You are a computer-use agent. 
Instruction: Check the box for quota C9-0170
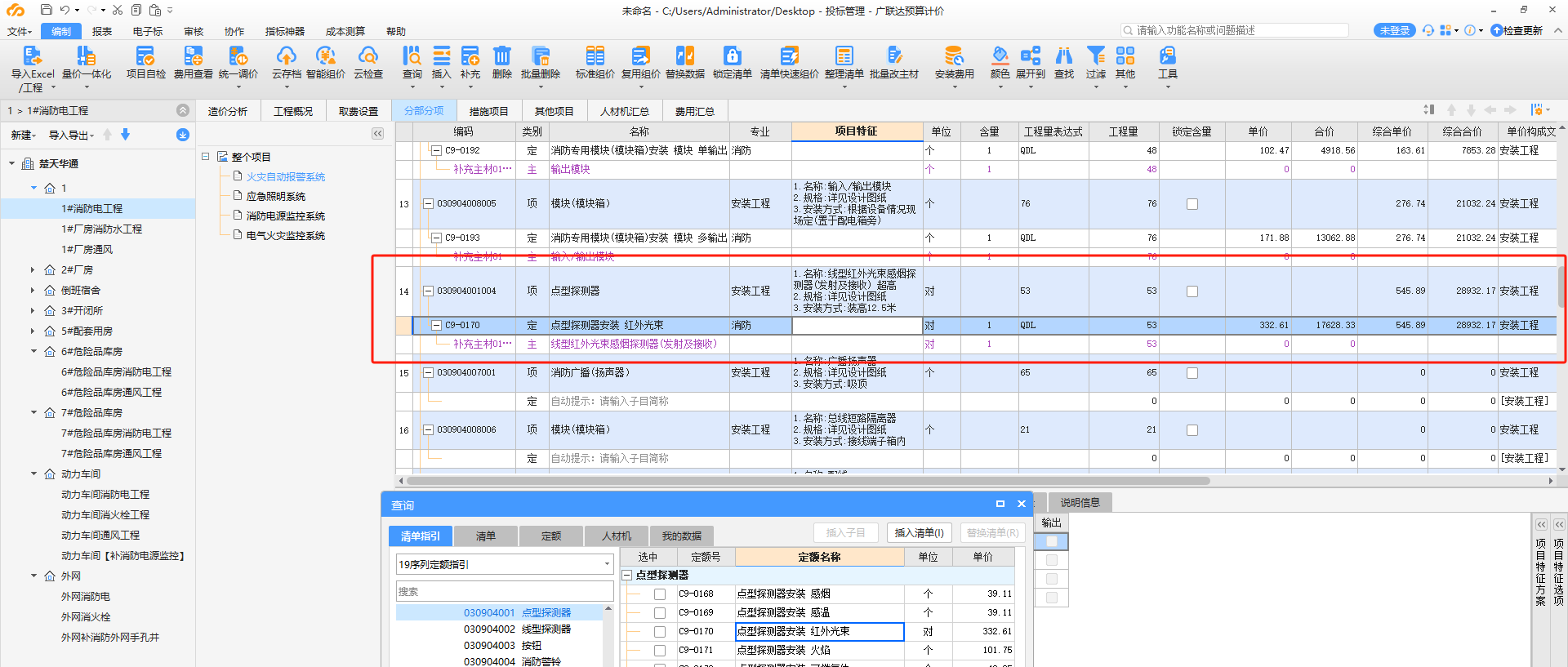click(x=660, y=632)
